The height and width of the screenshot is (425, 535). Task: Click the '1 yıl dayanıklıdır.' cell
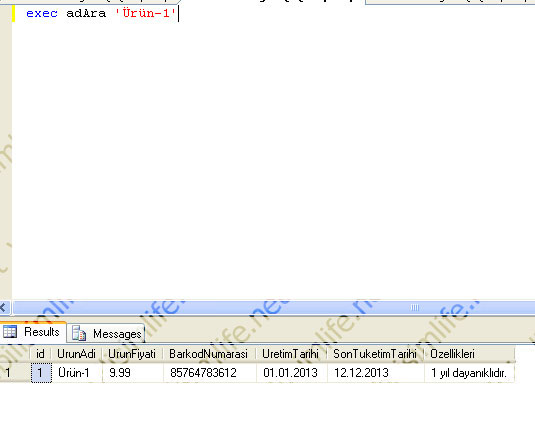[469, 372]
